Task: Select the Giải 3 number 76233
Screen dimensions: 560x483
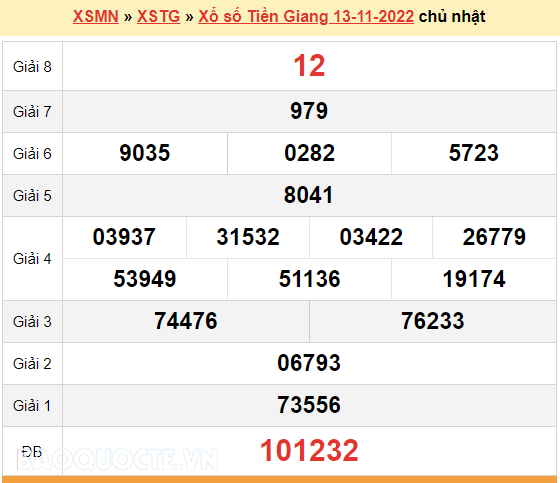Action: pos(433,321)
